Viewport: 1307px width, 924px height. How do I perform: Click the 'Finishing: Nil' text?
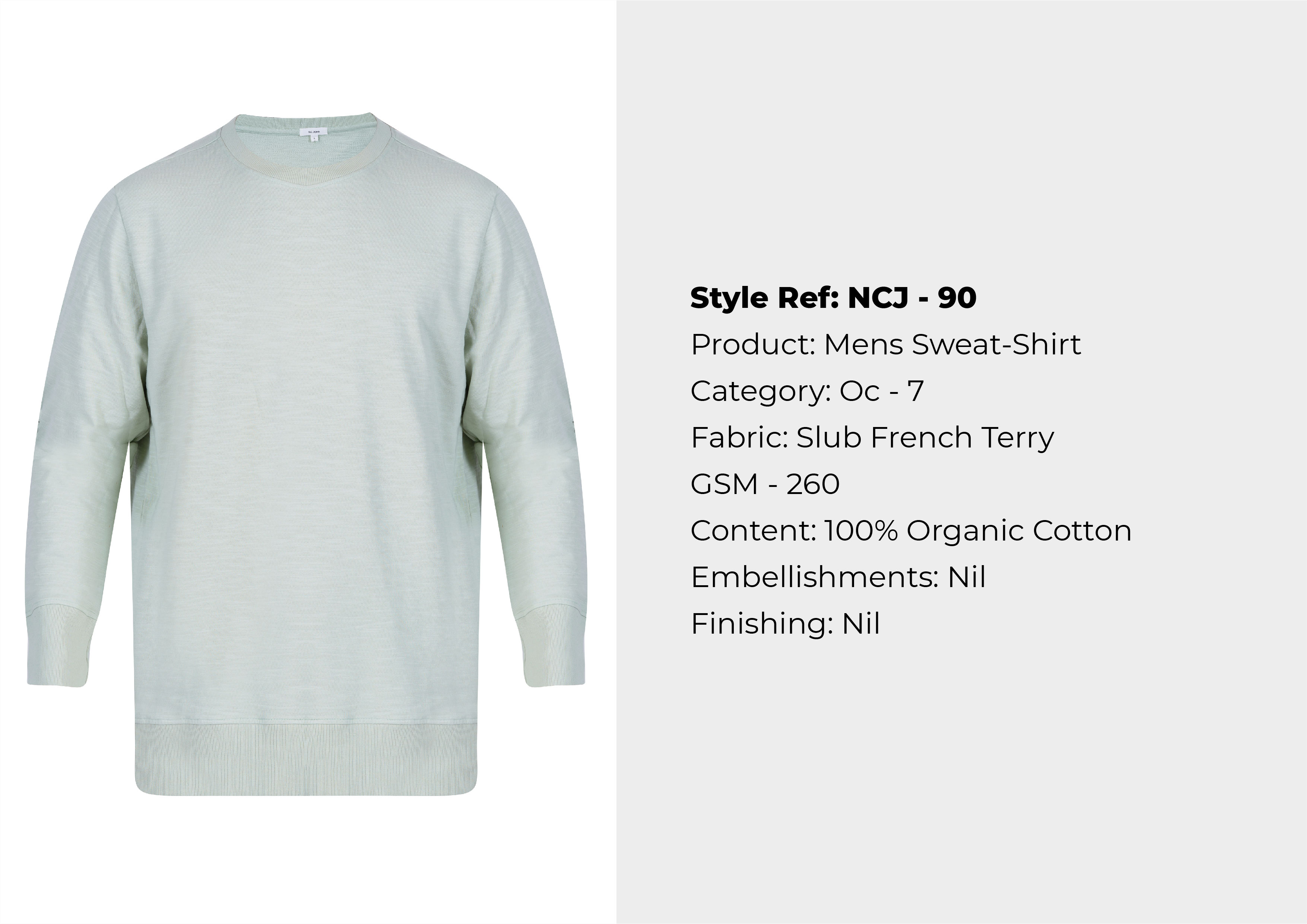click(x=786, y=624)
